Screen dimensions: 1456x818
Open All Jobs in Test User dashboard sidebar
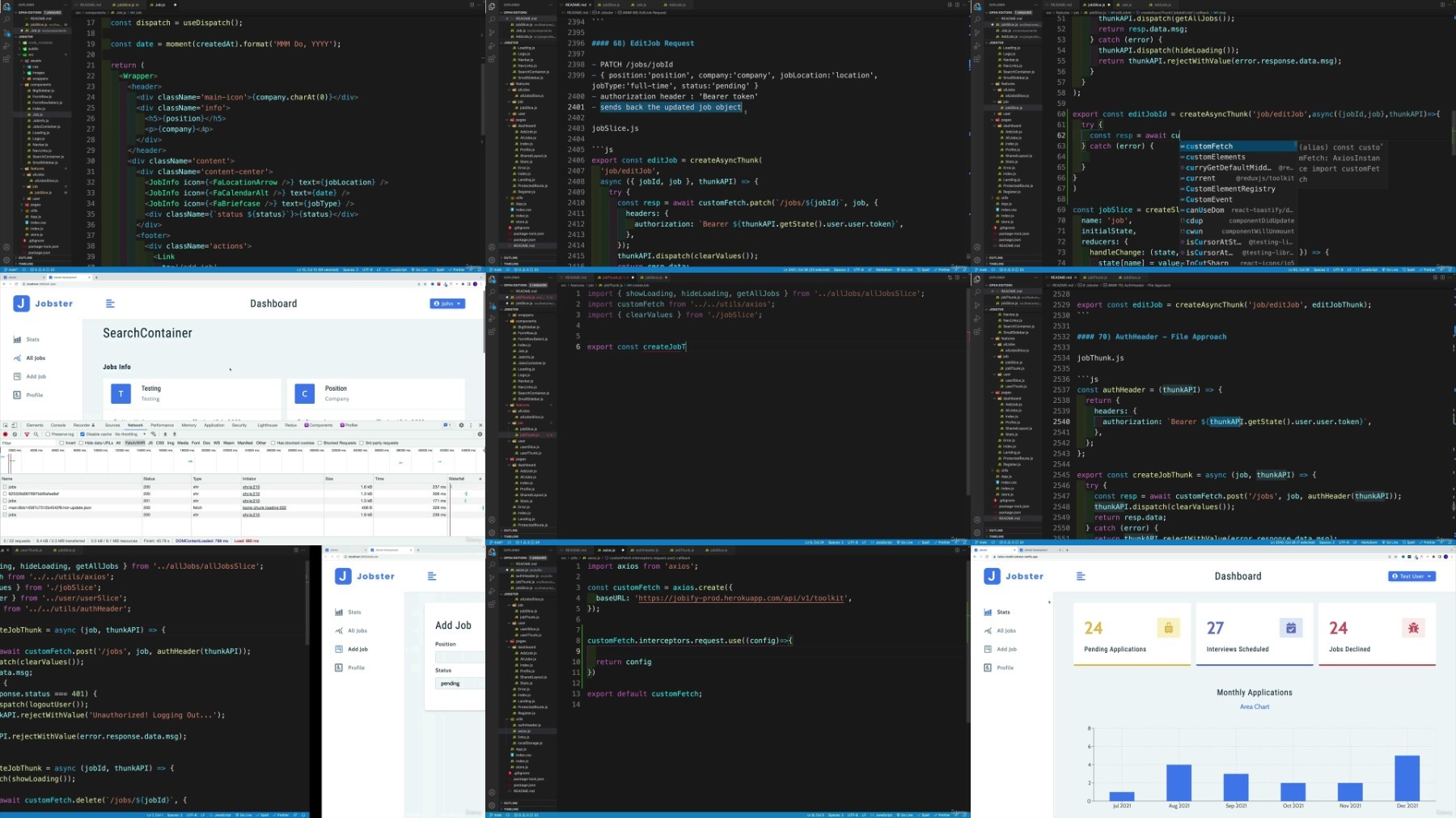(x=1006, y=631)
